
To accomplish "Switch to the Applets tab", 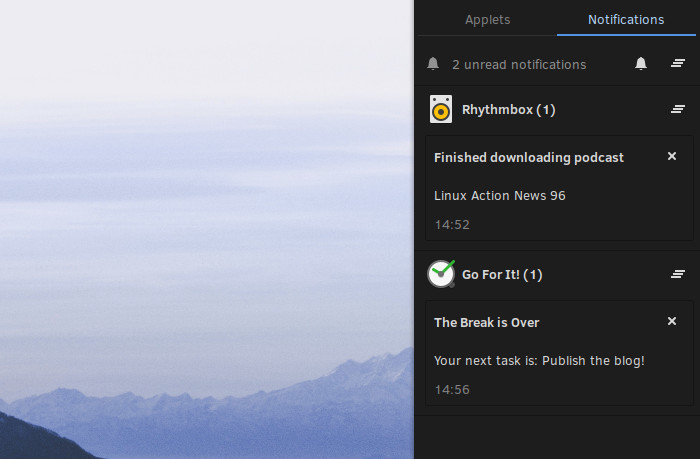I will [x=487, y=20].
